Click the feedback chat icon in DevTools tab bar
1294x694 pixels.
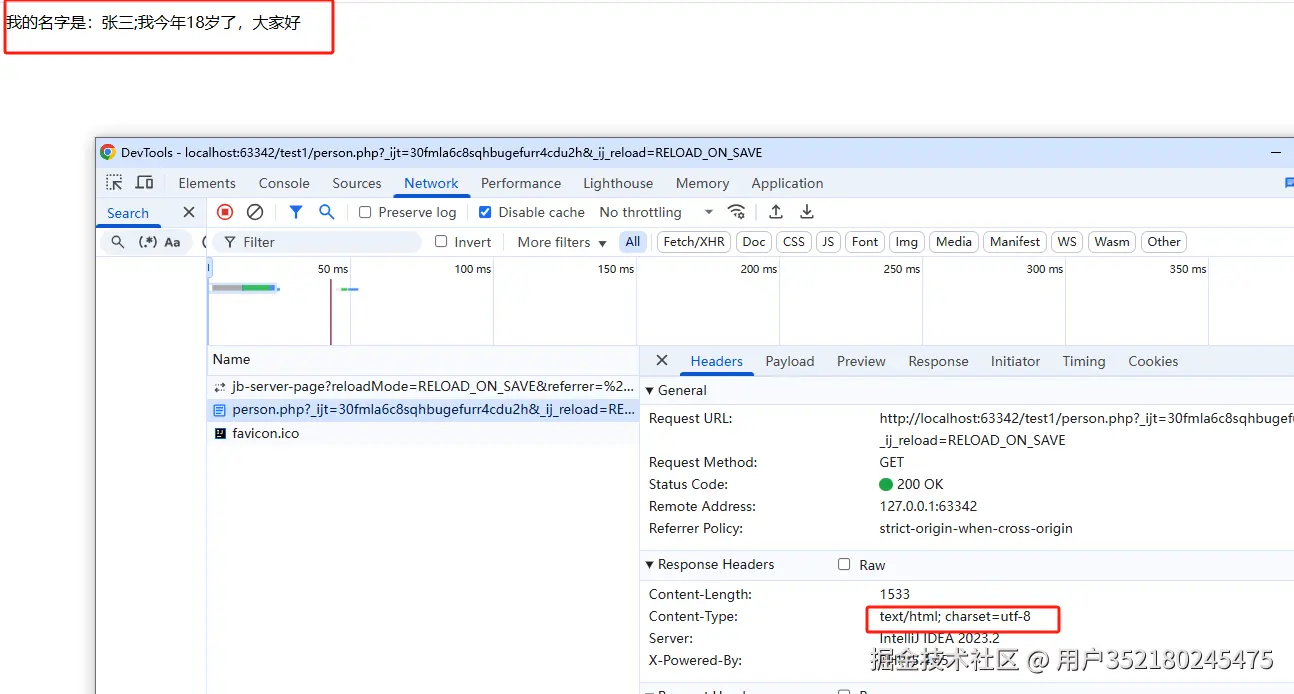pos(1288,183)
